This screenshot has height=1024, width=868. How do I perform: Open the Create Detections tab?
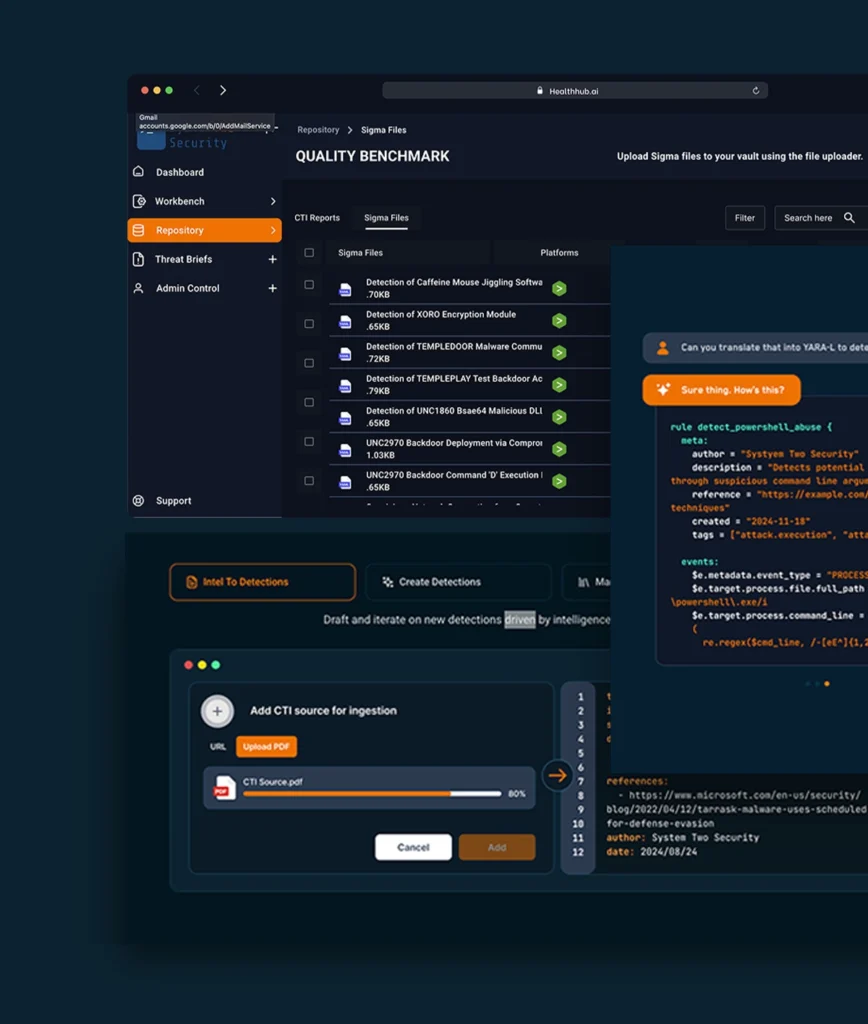click(458, 582)
